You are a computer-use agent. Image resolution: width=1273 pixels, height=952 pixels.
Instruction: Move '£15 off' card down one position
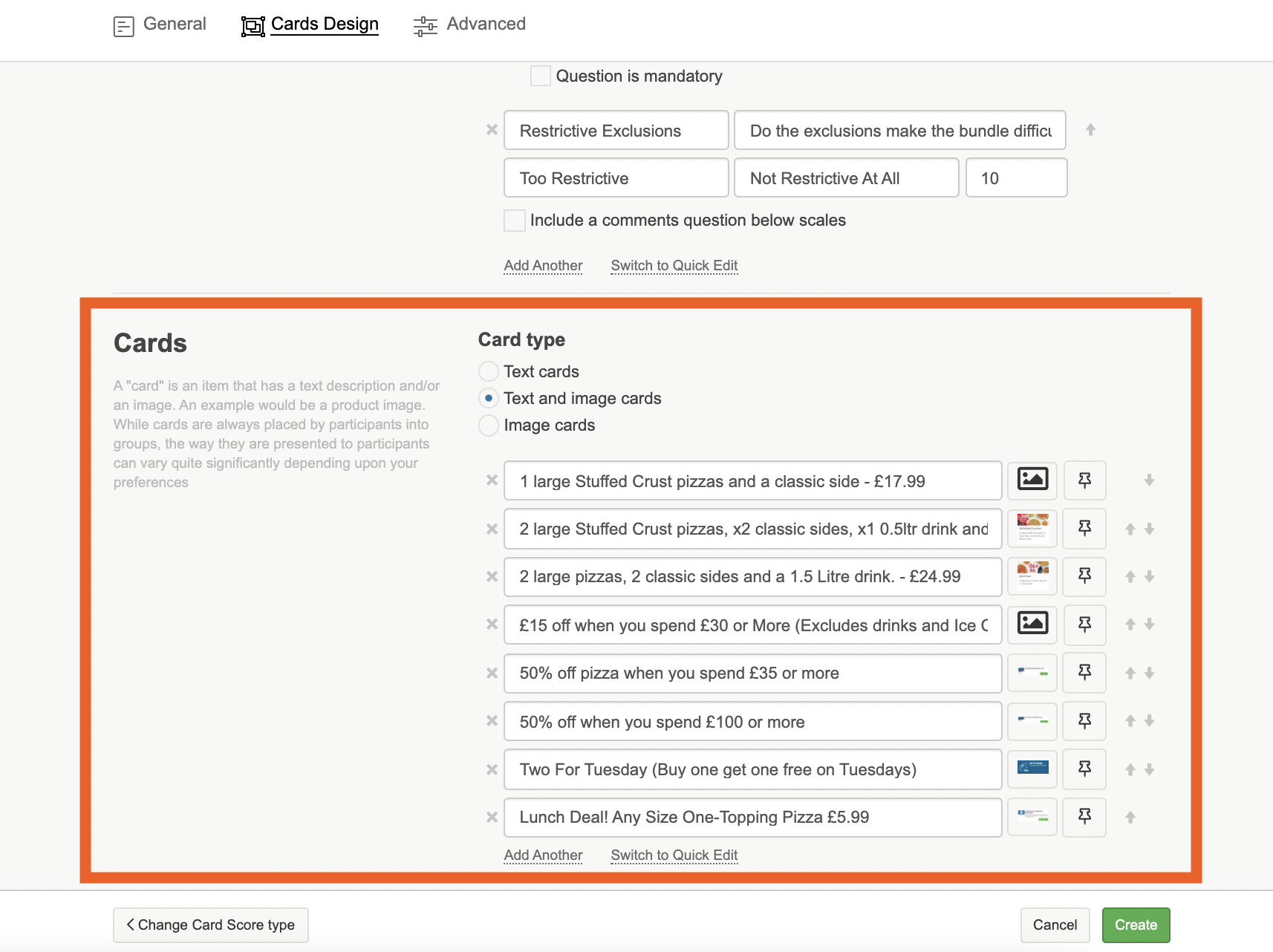click(1149, 625)
